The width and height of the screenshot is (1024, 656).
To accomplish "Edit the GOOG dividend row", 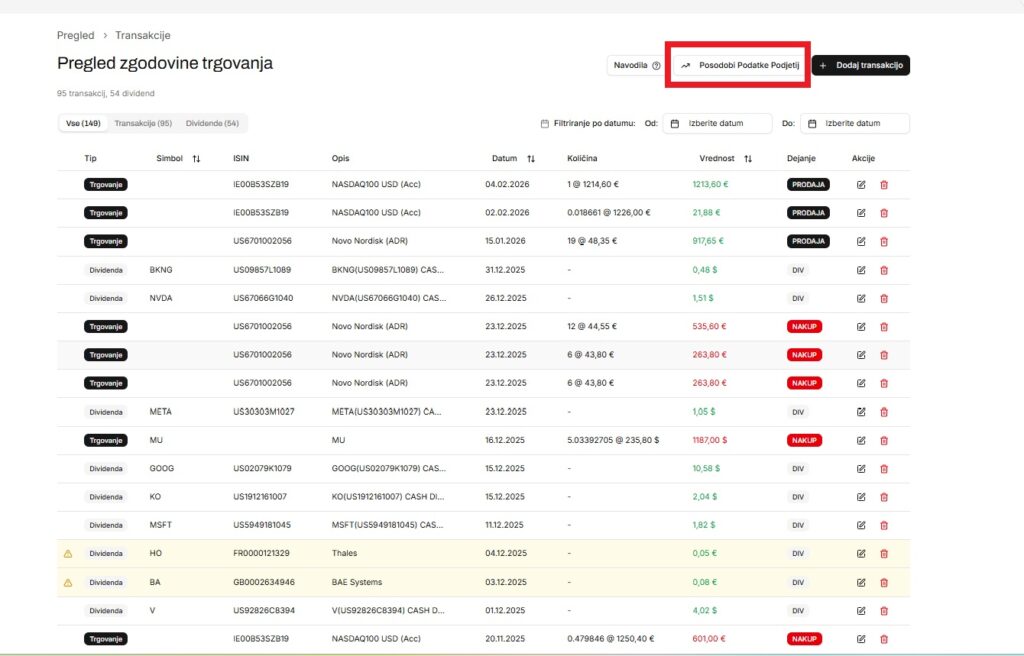I will 861,468.
